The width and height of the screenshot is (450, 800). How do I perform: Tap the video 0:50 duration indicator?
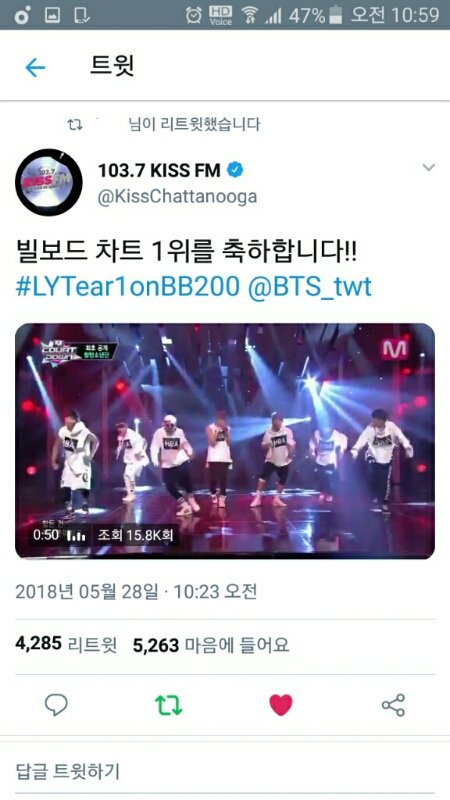[45, 535]
